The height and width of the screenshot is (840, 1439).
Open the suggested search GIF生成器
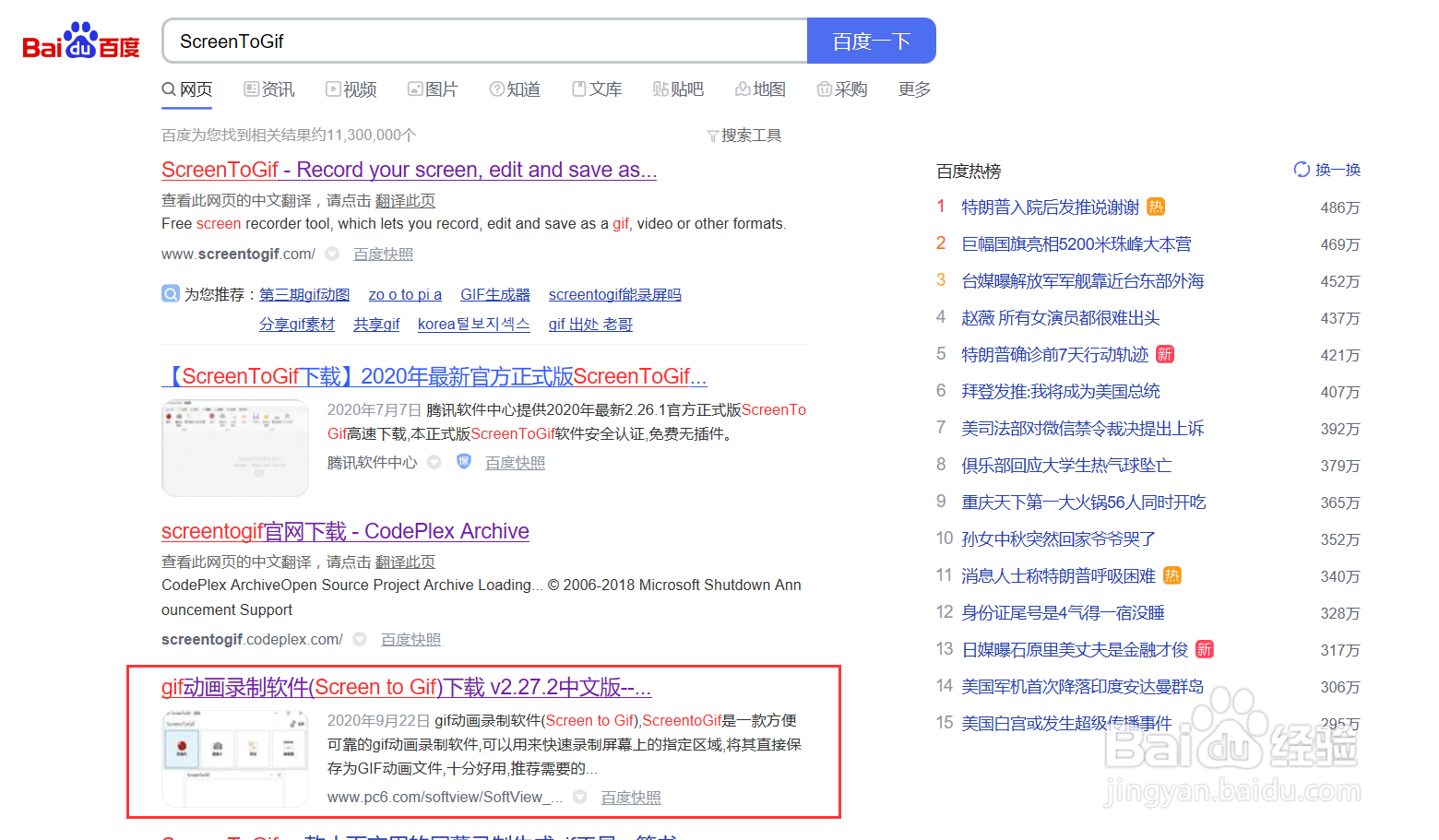coord(495,294)
